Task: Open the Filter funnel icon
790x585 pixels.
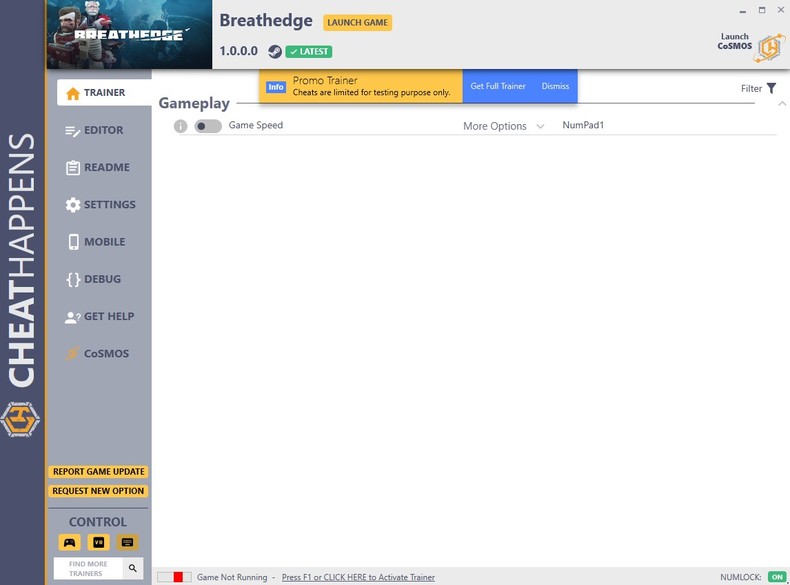Action: click(x=771, y=89)
